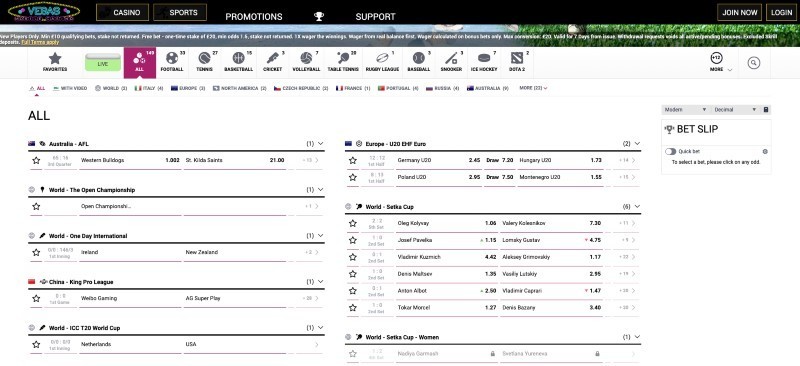This screenshot has width=800, height=366.
Task: Bet on St. Kilda Saints at 21.00
Action: [x=235, y=160]
